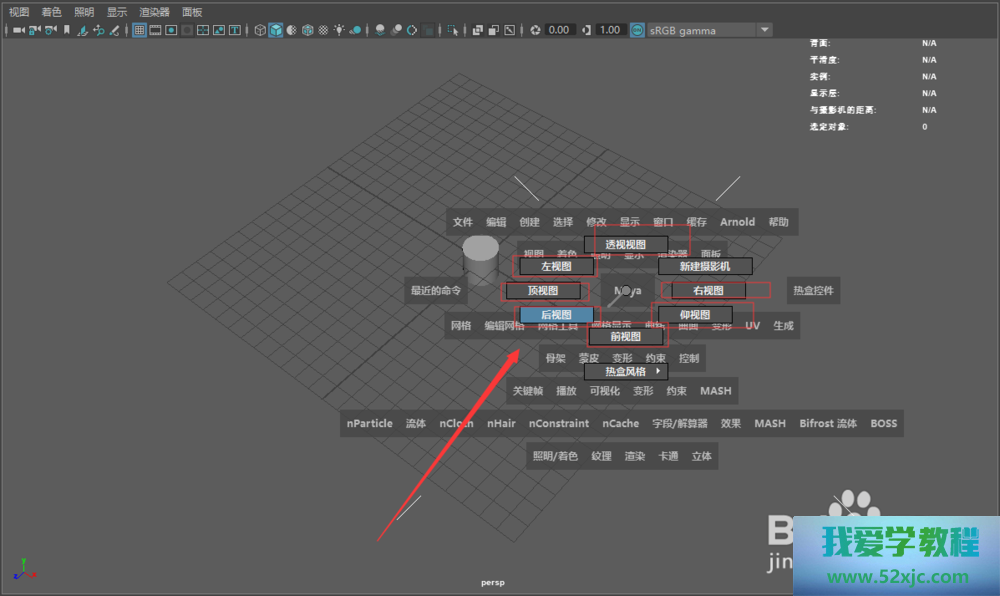The image size is (1000, 596).
Task: Select 透视视图 from the marking menu
Action: pyautogui.click(x=626, y=244)
